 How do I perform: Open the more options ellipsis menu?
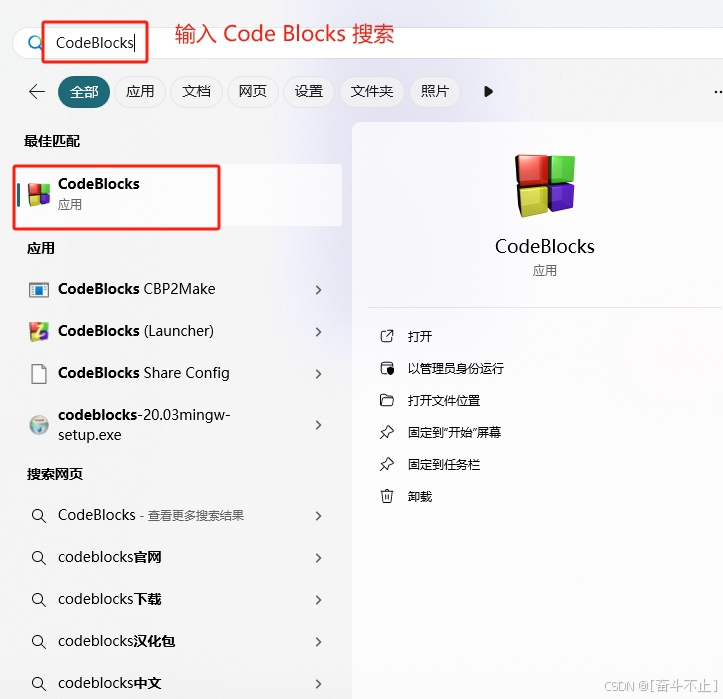pyautogui.click(x=718, y=92)
